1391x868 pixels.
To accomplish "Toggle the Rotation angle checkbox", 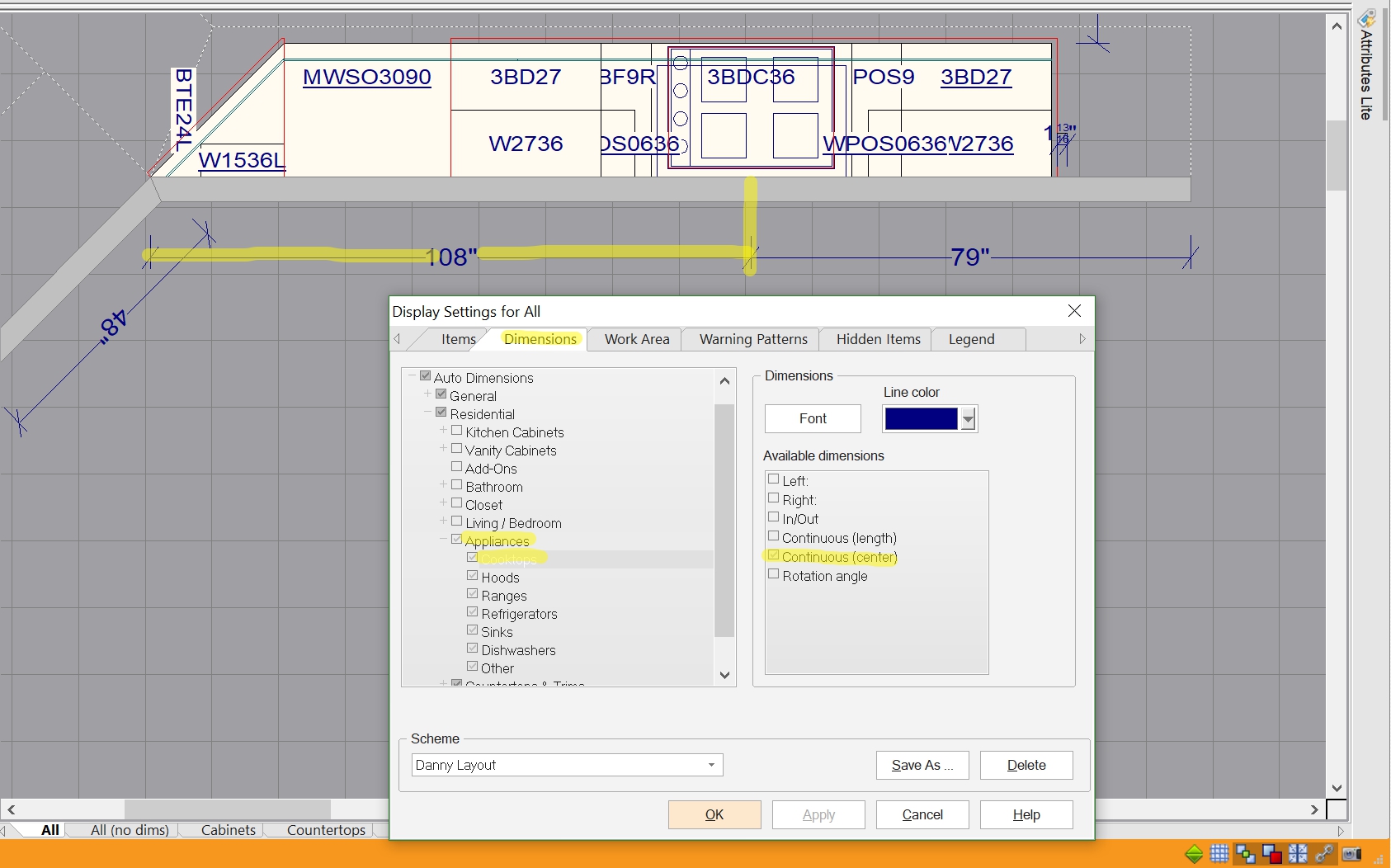I will click(774, 574).
